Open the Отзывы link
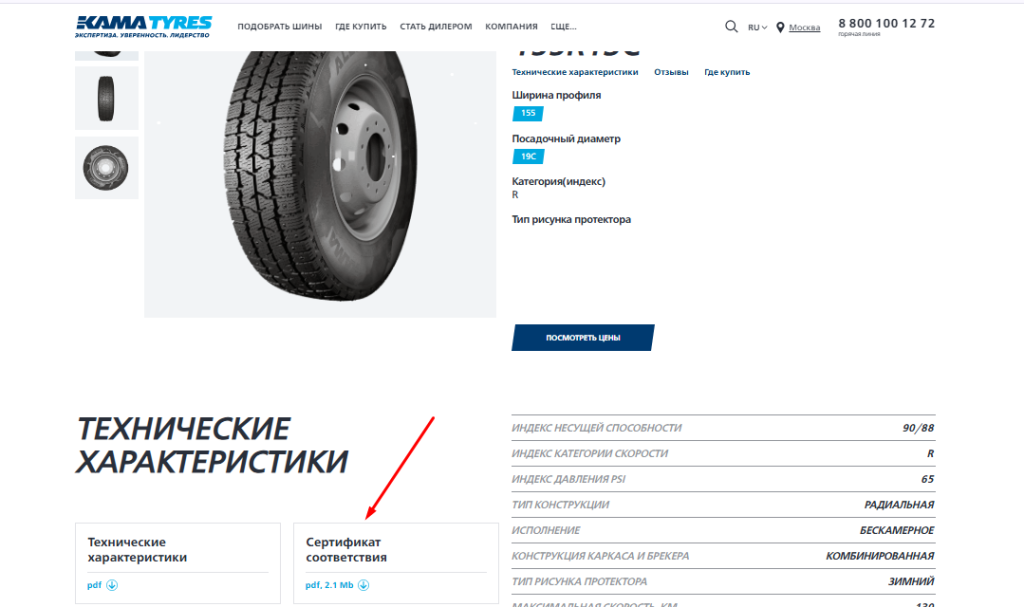 [x=671, y=72]
